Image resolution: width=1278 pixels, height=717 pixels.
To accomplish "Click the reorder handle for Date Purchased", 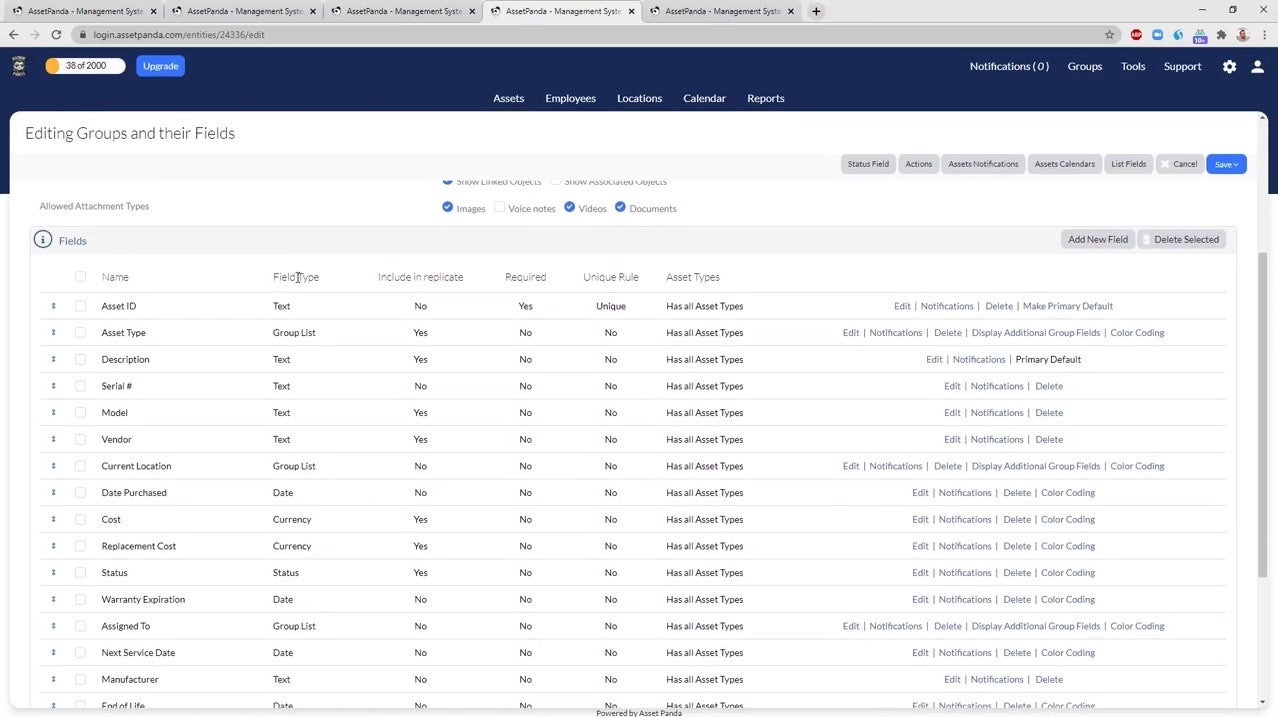I will (54, 493).
